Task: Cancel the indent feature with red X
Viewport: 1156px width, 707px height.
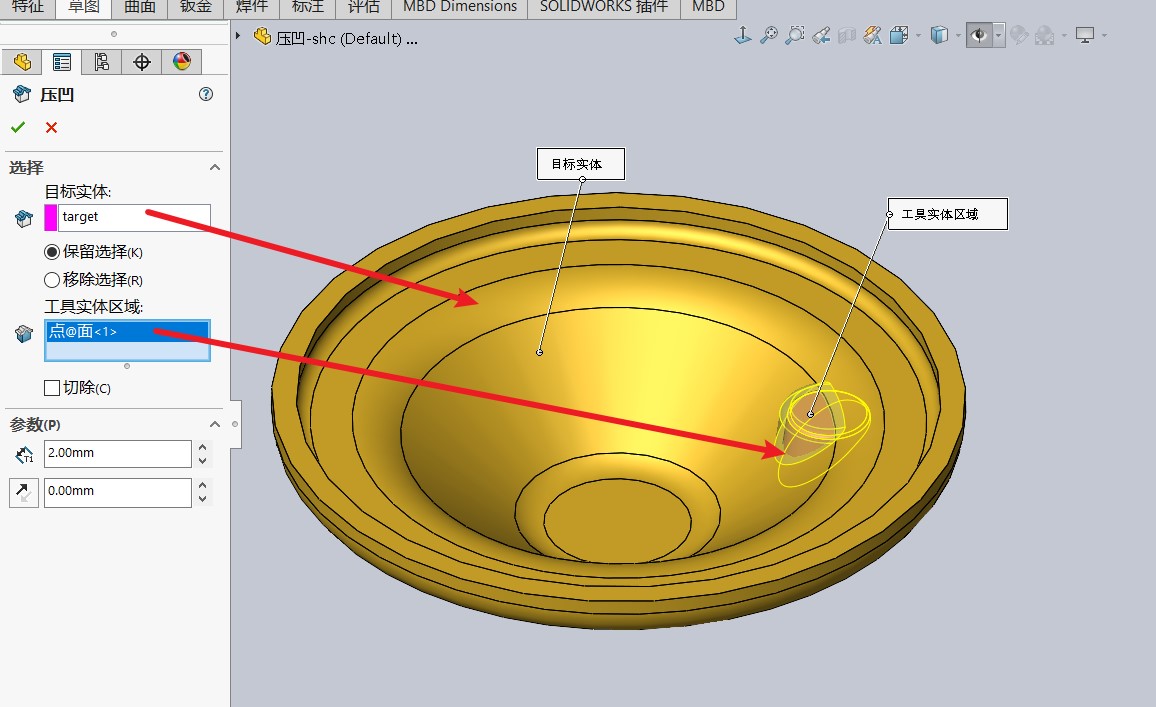Action: coord(51,127)
